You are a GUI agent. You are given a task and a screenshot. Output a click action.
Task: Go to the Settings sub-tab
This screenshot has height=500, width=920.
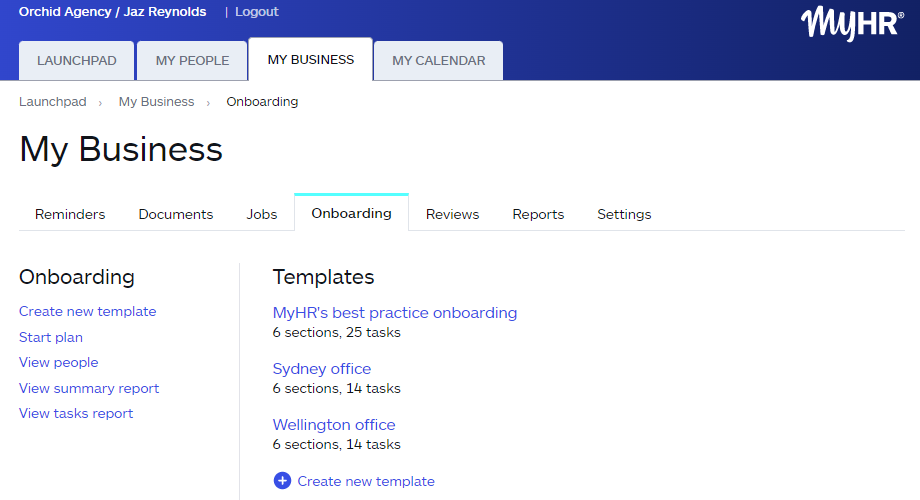tap(624, 214)
